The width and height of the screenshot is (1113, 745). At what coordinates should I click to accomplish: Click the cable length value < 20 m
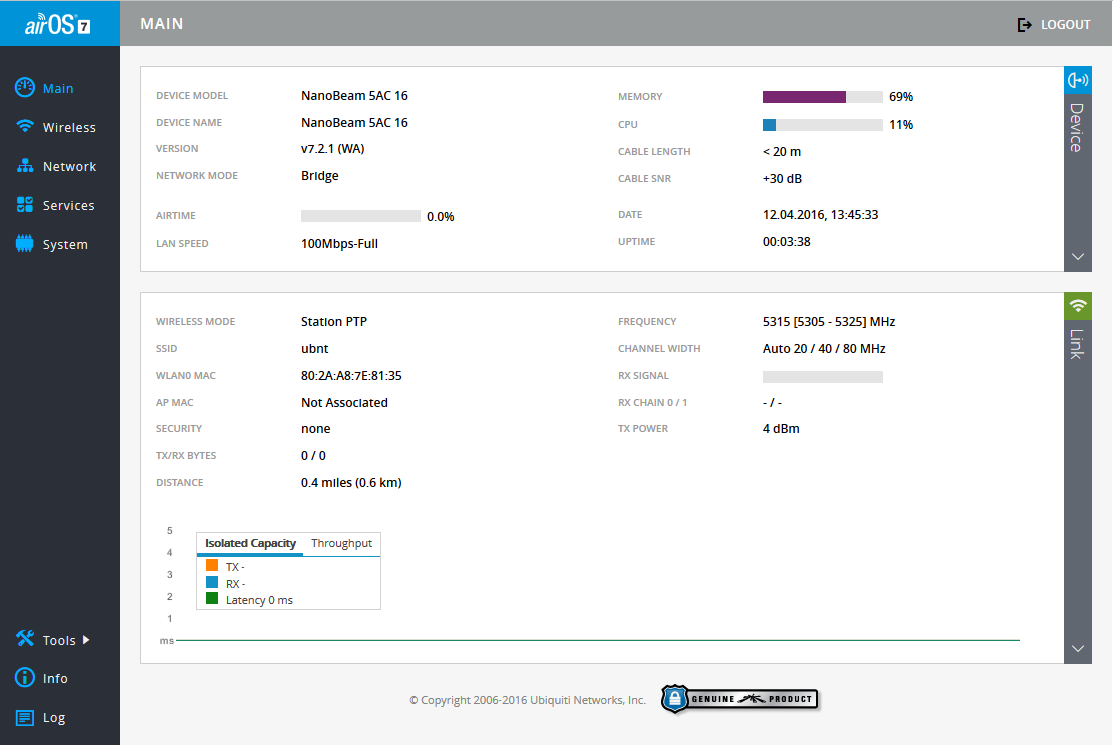[782, 152]
